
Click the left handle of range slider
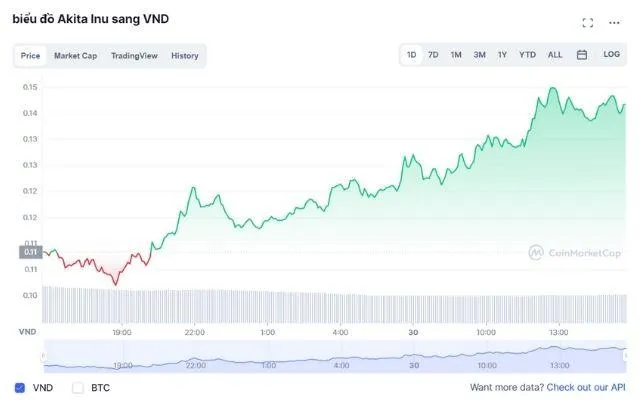click(x=43, y=355)
